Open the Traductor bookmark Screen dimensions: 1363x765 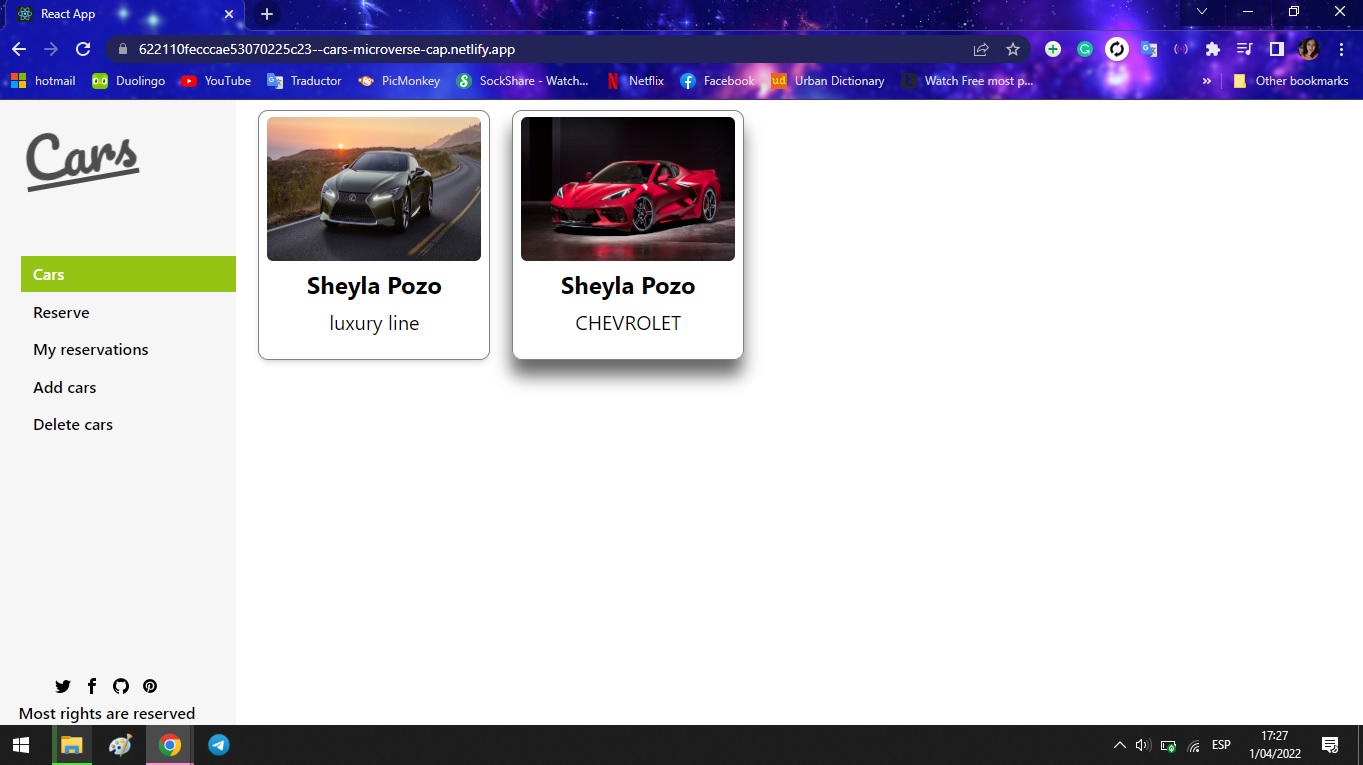[304, 81]
